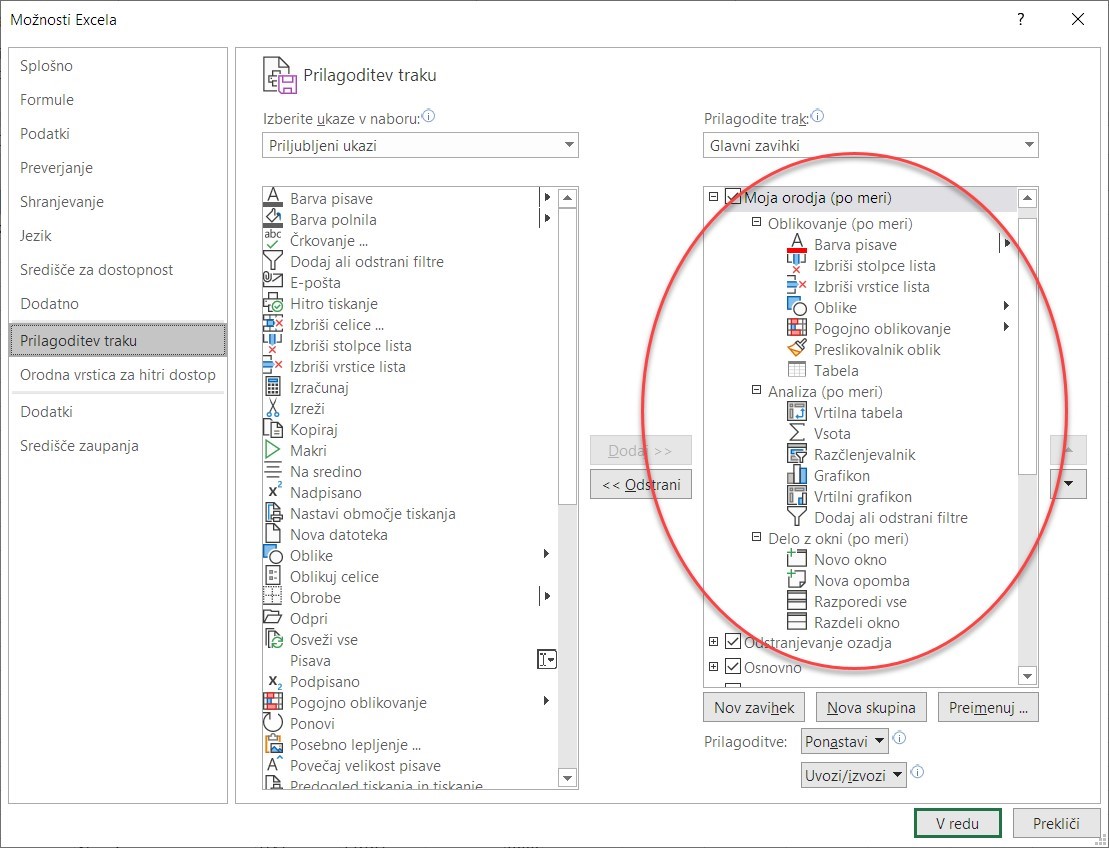
Task: Click the Obrobe borders icon
Action: coord(273,597)
